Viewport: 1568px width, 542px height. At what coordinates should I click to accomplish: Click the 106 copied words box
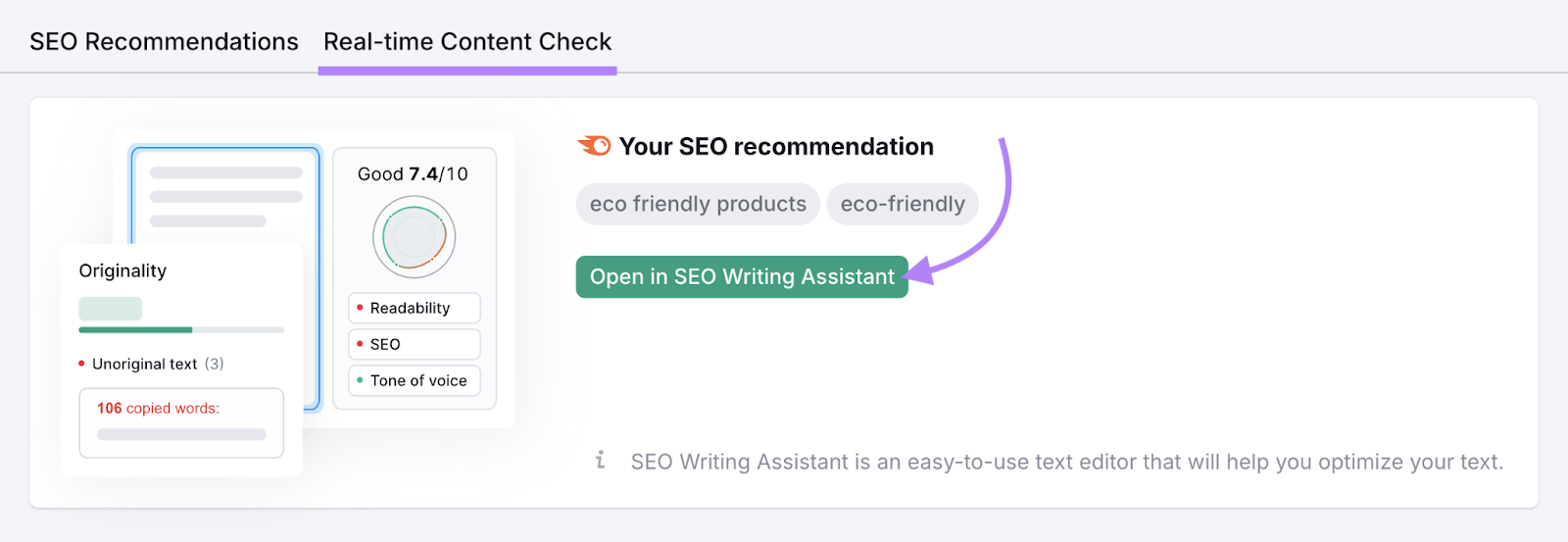click(181, 422)
